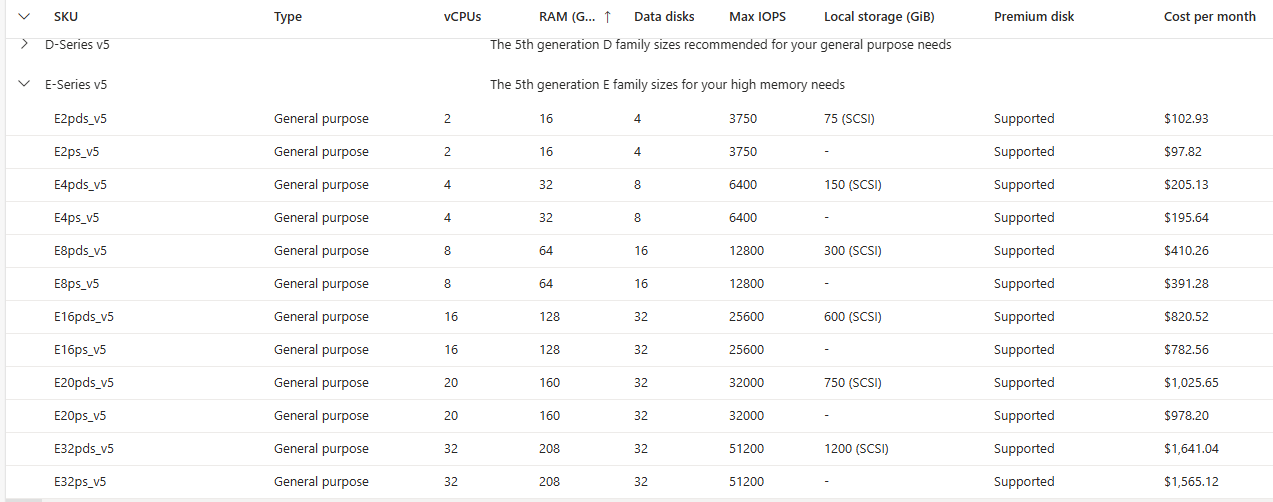
Task: Sort by the SKU column header
Action: click(65, 17)
